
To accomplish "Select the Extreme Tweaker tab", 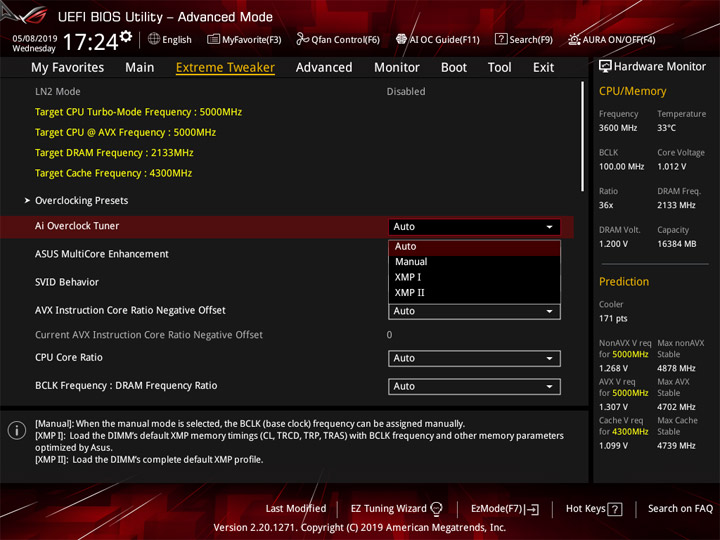I will pyautogui.click(x=225, y=68).
